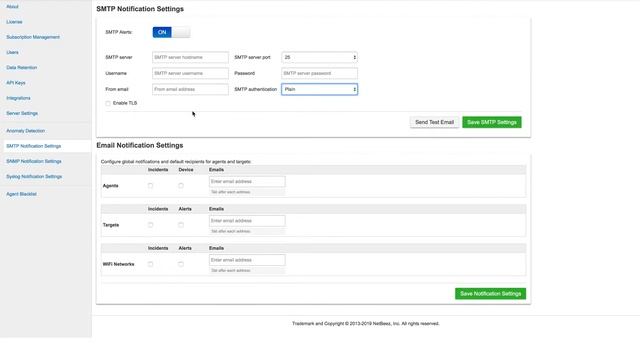Check Agents Device checkbox
Screen dimensions: 640x360
[x=181, y=186]
